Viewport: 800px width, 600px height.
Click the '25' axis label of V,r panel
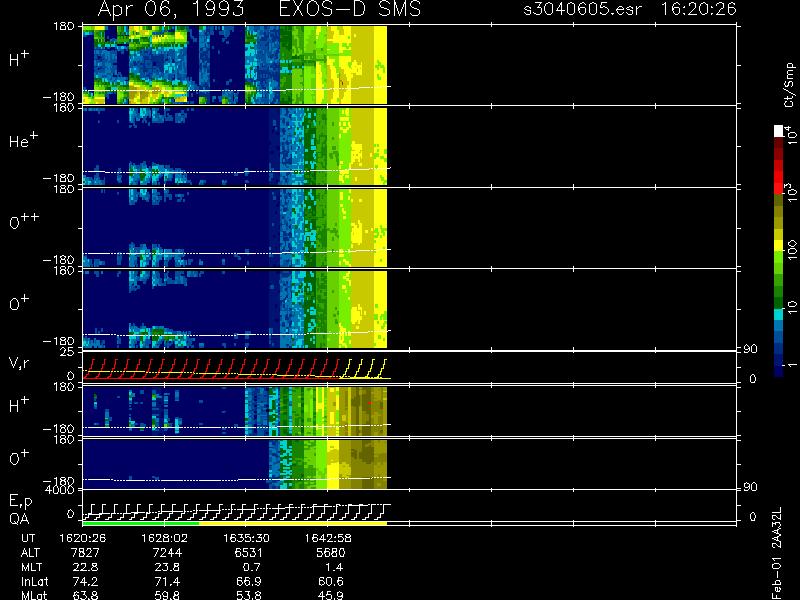click(68, 352)
